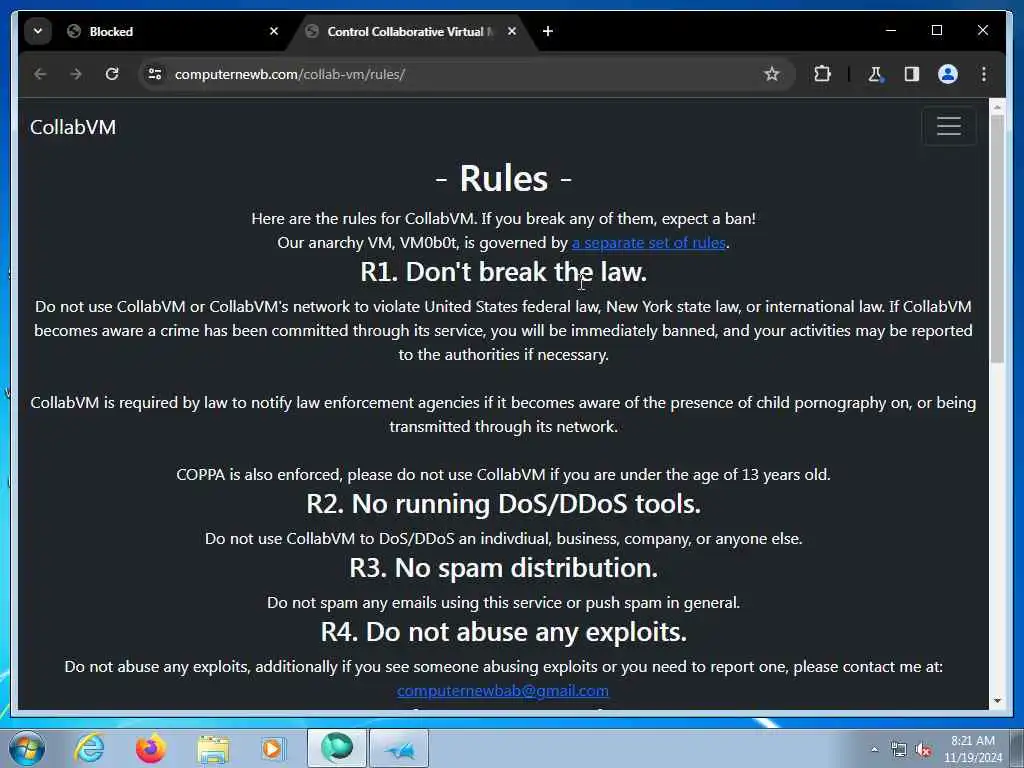Close the Control Collaborative Virtual tab

pos(512,31)
